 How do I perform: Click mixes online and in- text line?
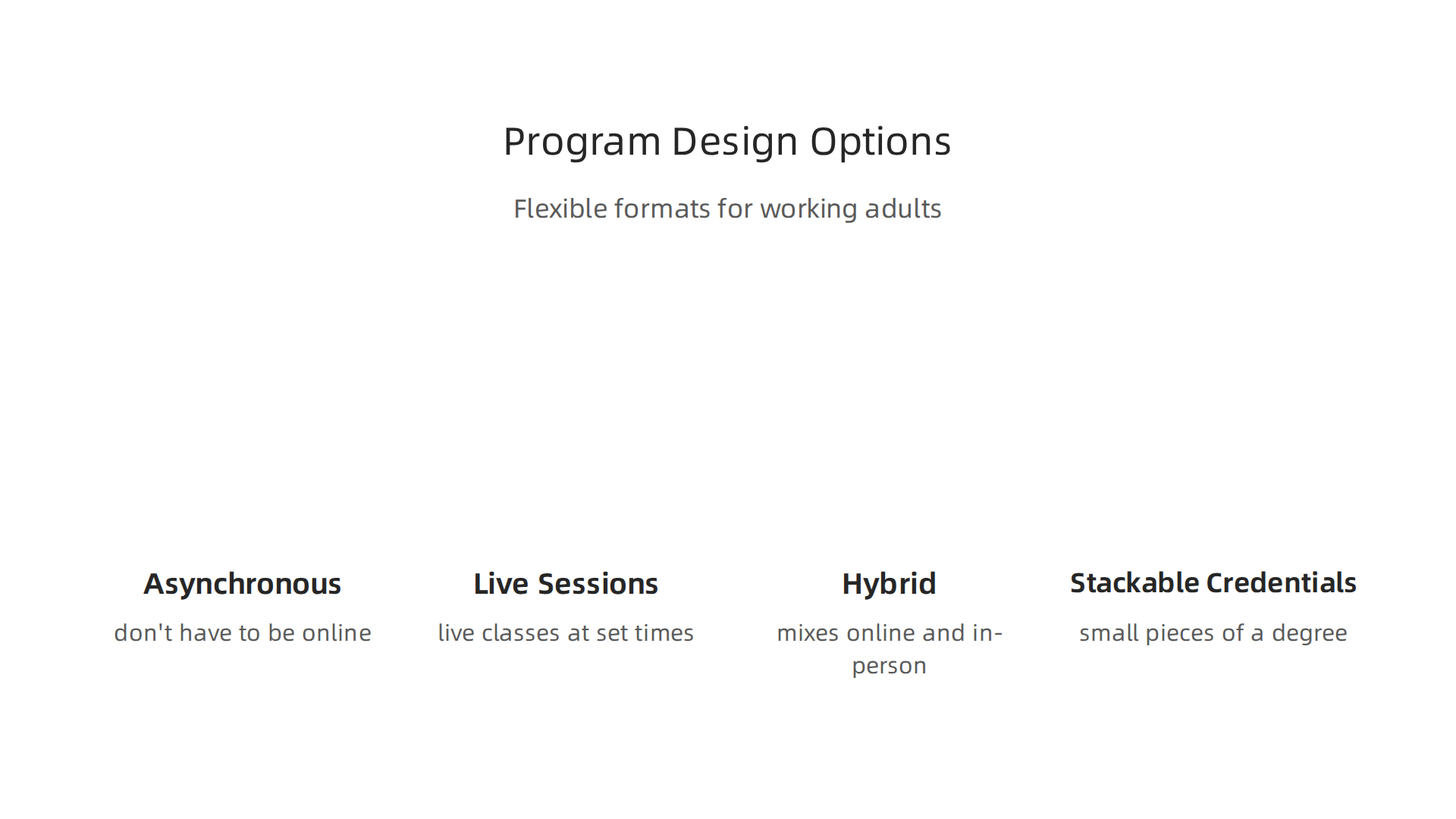pyautogui.click(x=890, y=632)
